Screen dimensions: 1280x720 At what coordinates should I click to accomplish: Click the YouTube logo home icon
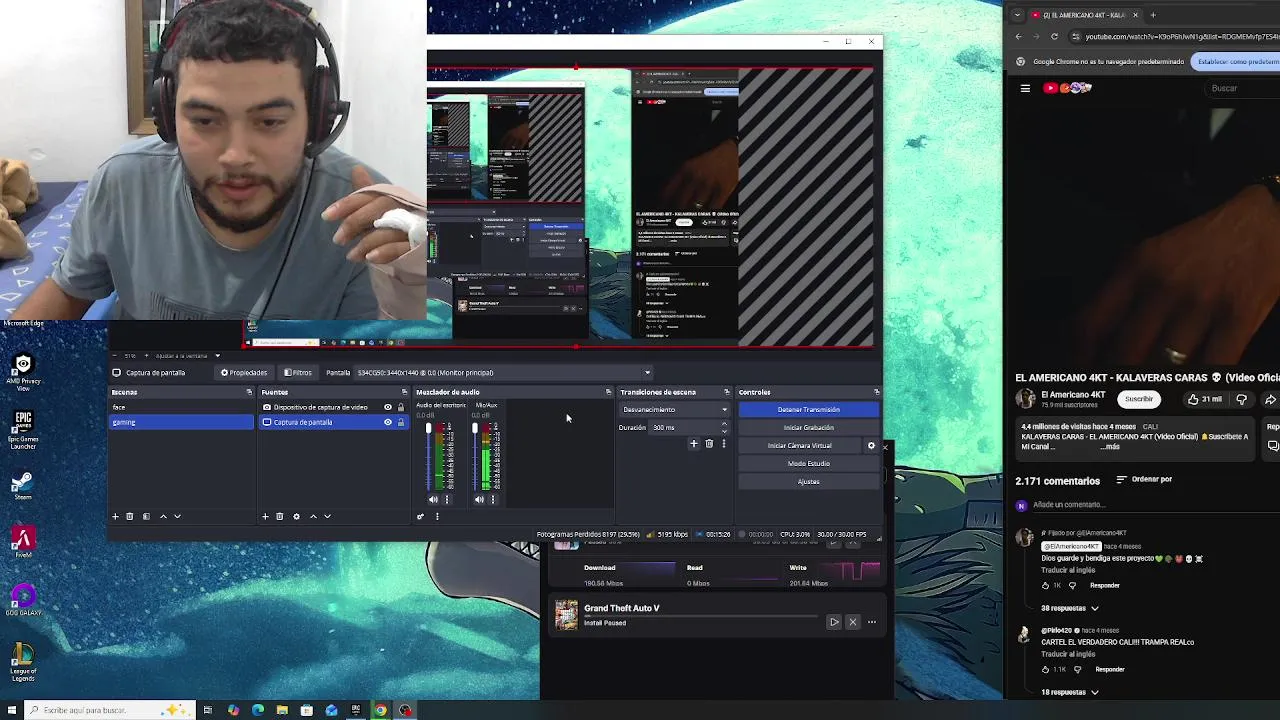click(x=1067, y=88)
